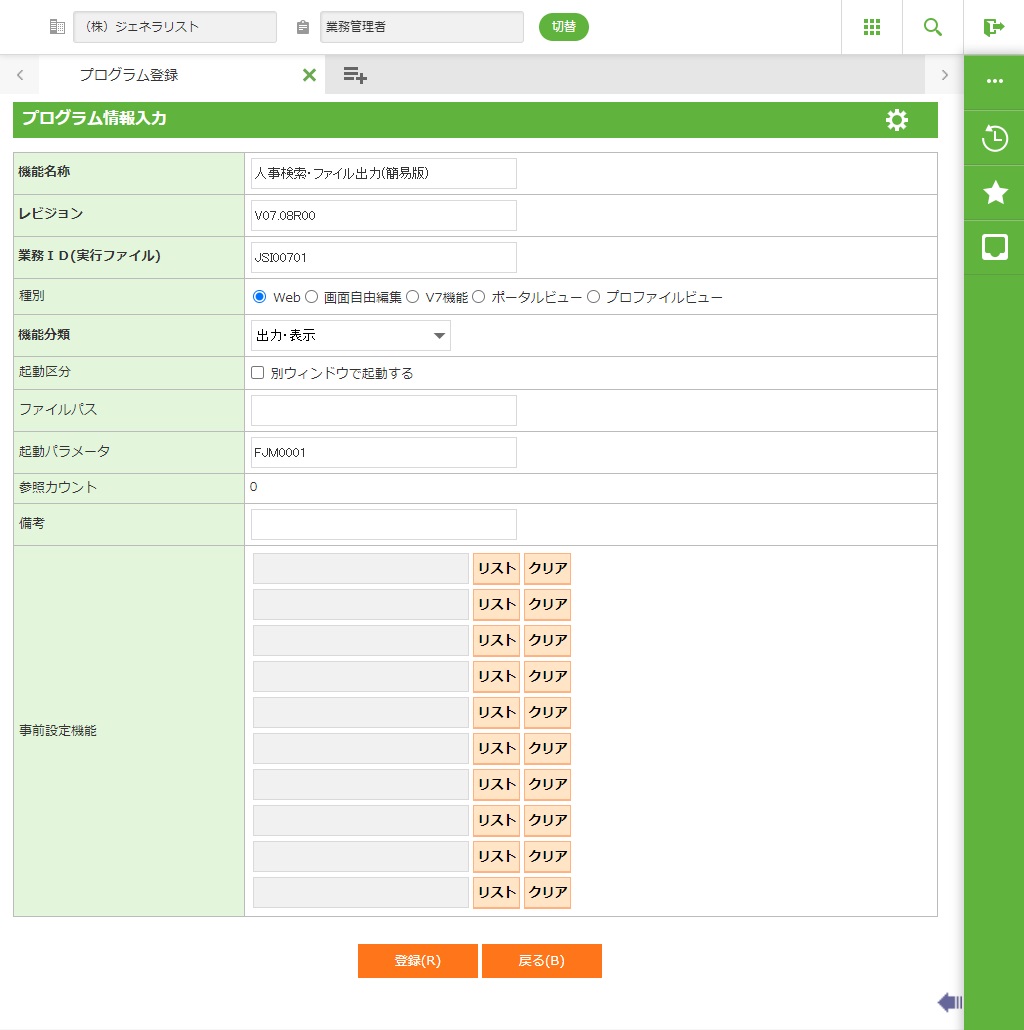Screen dimensions: 1024x1030
Task: Select the 画面自由編集 radio button
Action: 311,297
